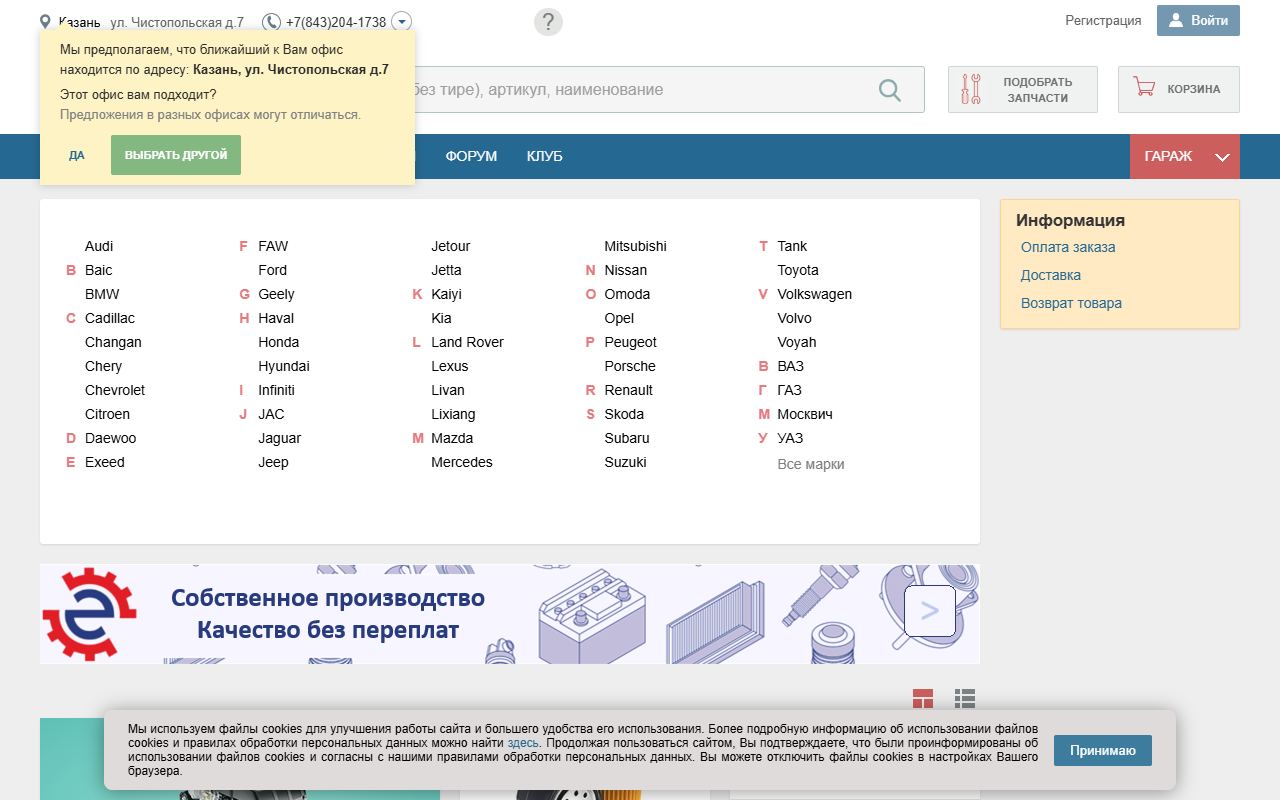Show Все марки full list
The height and width of the screenshot is (800, 1280).
(x=811, y=464)
